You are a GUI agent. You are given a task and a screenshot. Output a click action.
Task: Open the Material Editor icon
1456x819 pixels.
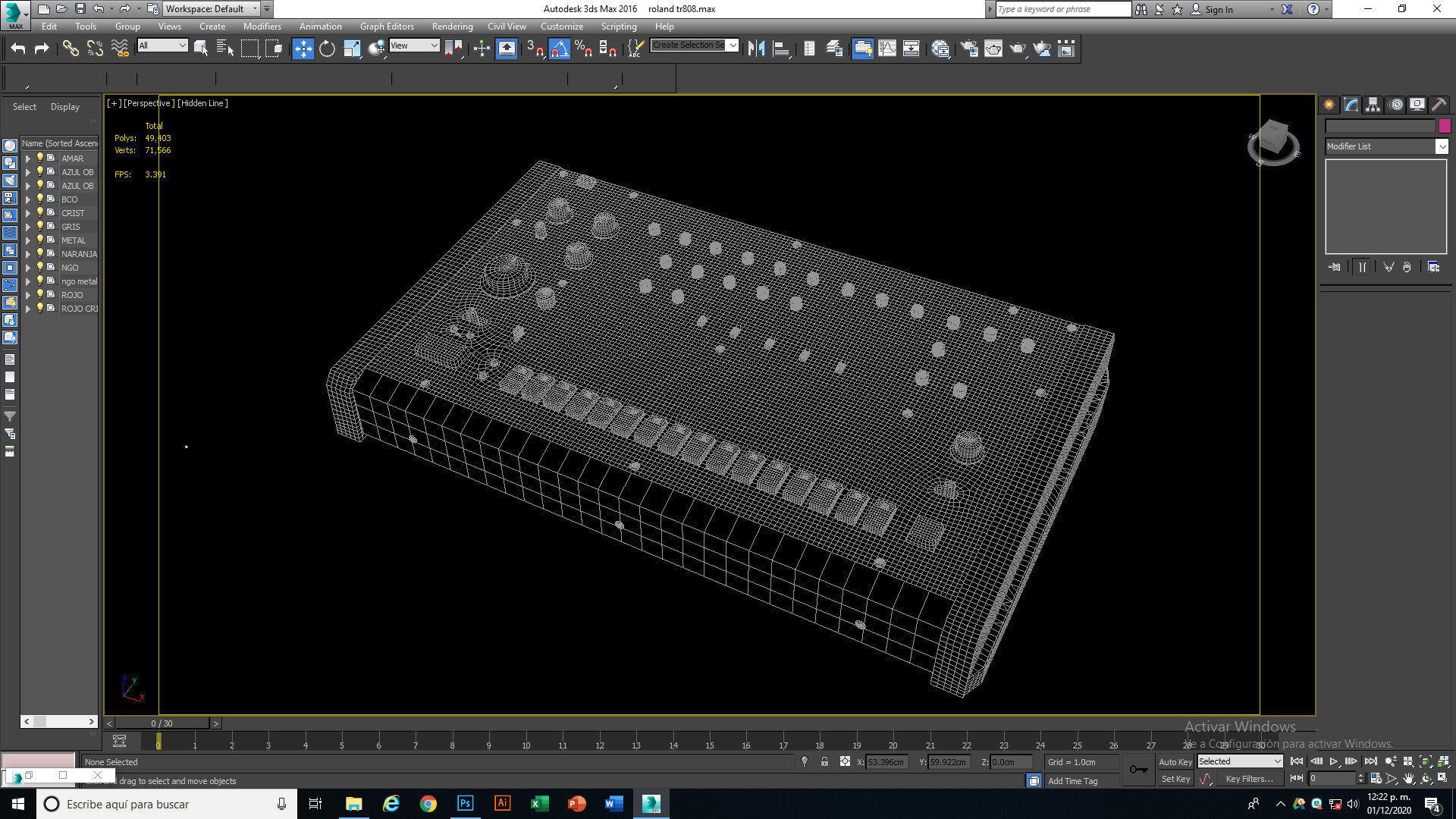941,49
